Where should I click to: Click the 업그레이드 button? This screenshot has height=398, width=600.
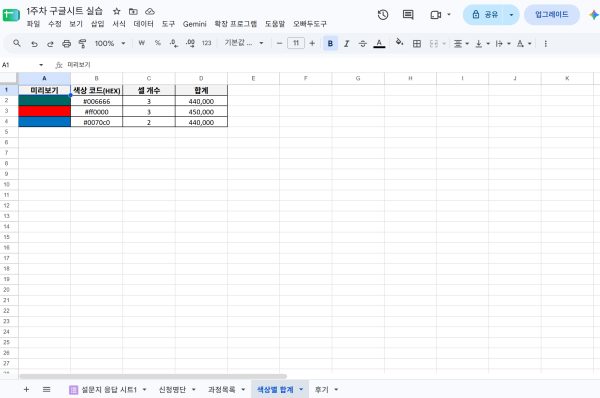(551, 15)
